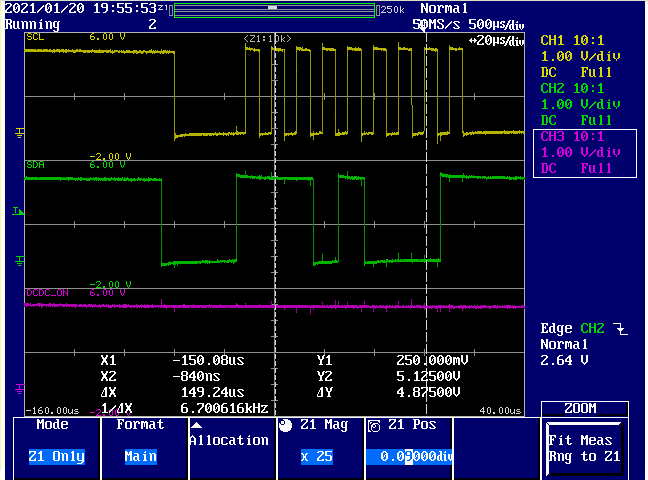Click the magenta CH3 ground marker
Screen dimensions: 648x480
point(19,389)
